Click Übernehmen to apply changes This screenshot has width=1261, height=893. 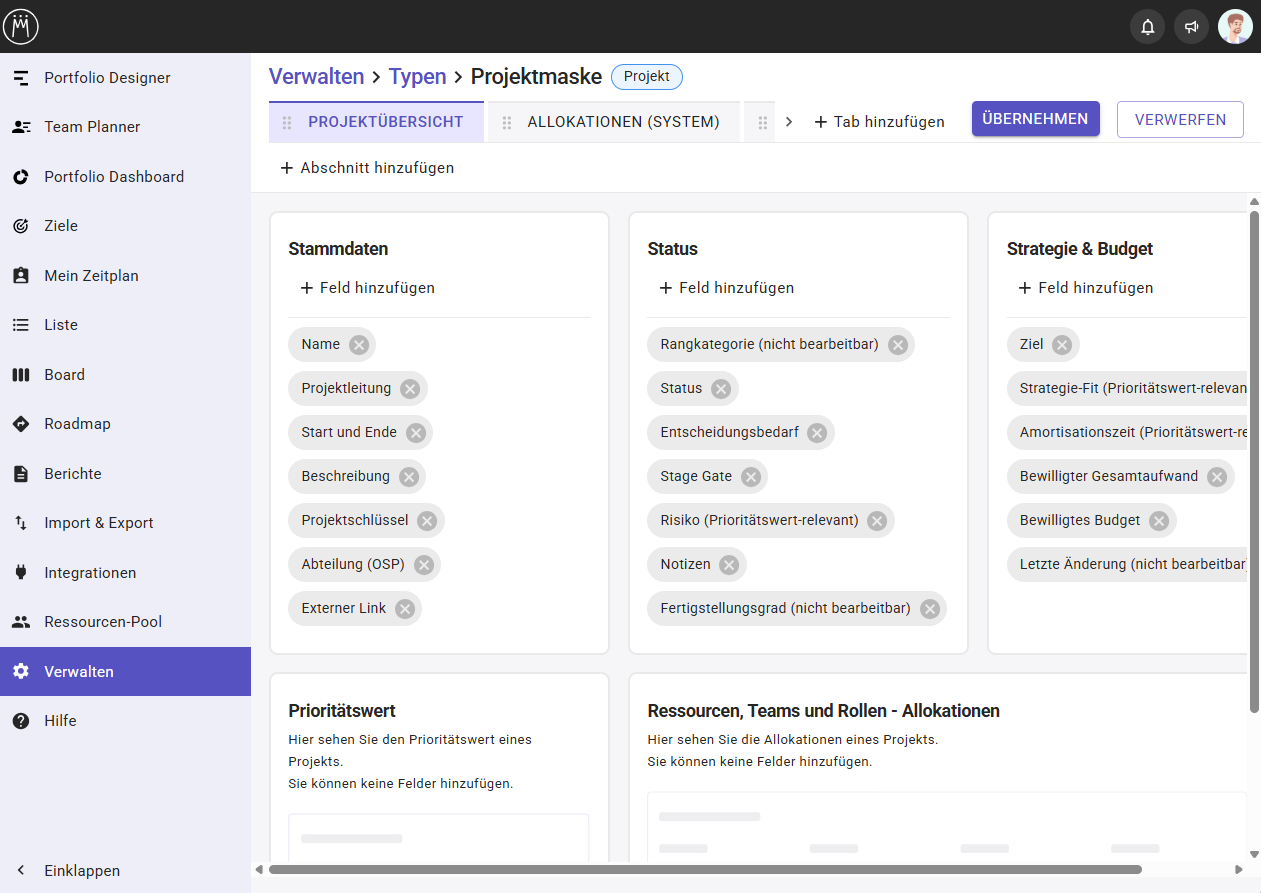coord(1035,119)
